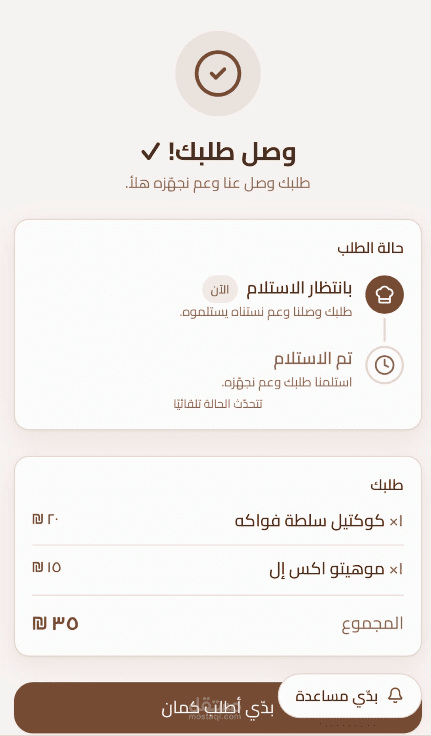431x736 pixels.
Task: Select the الآن badge in order status
Action: (220, 290)
